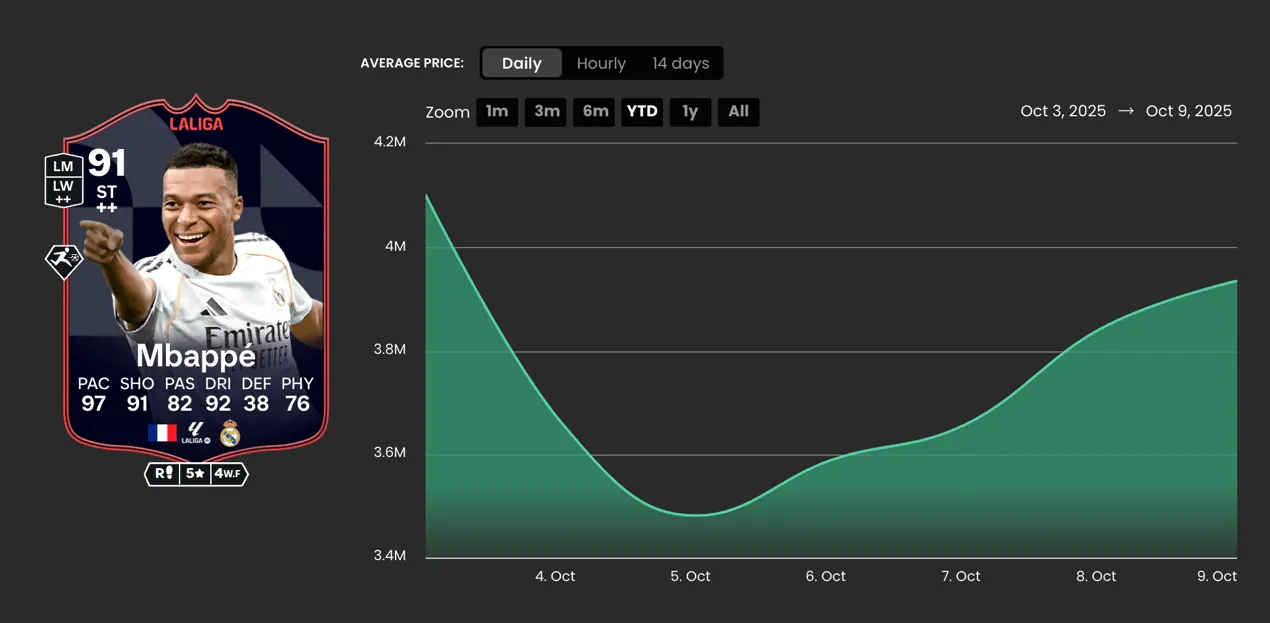Set chart zoom to 3m

coord(546,111)
